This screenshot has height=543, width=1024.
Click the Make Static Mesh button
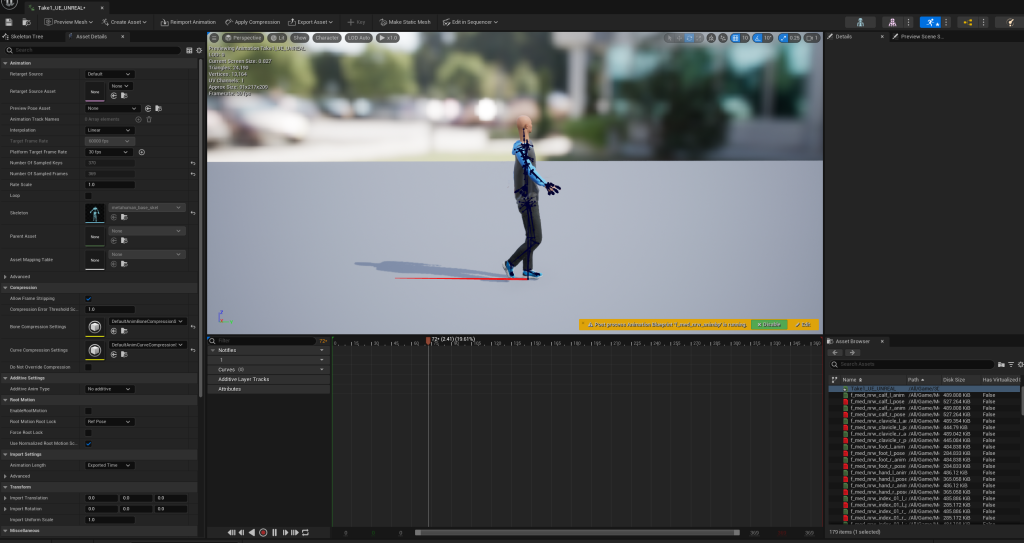(405, 22)
